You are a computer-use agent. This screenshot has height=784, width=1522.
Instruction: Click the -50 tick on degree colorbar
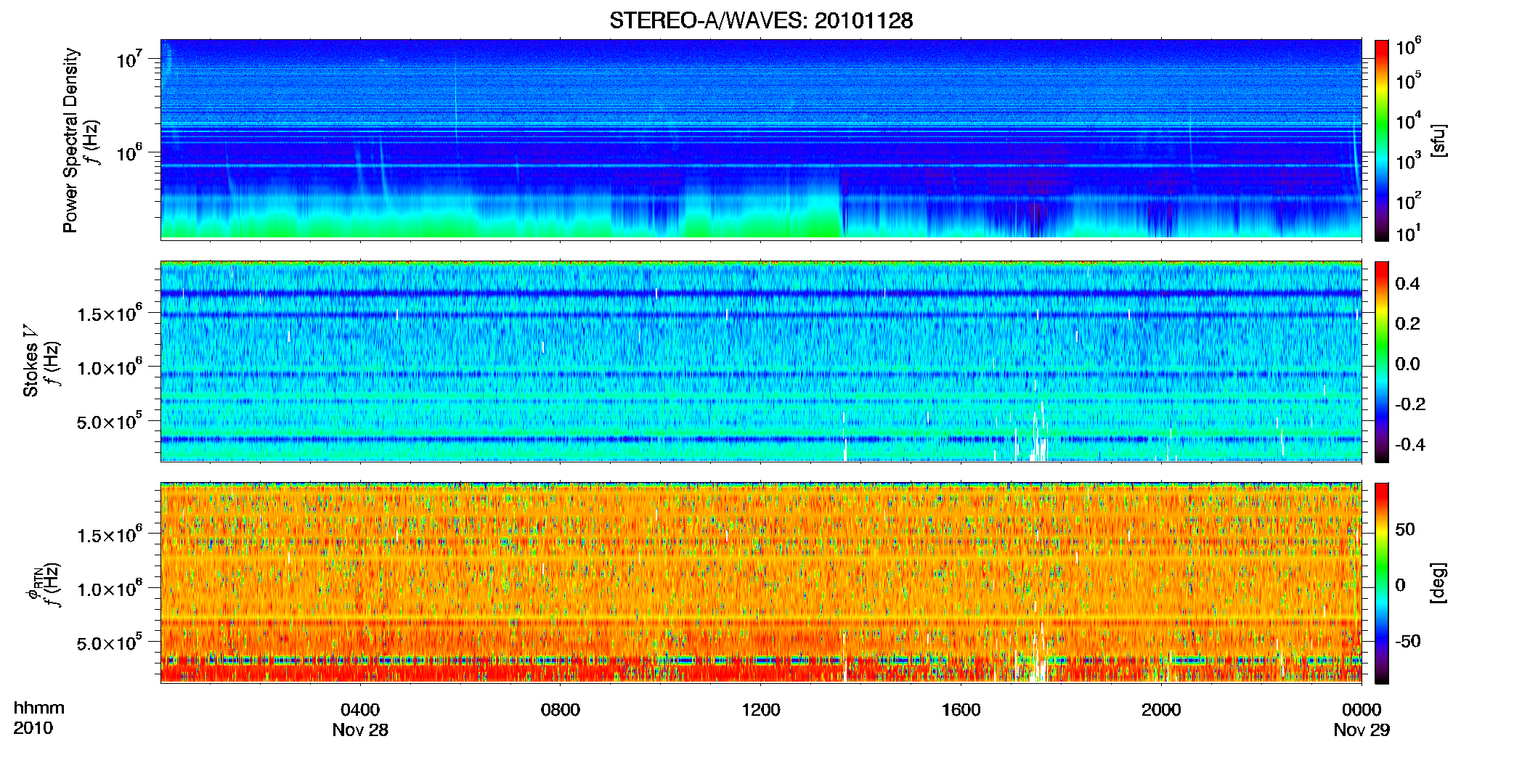pyautogui.click(x=1408, y=642)
